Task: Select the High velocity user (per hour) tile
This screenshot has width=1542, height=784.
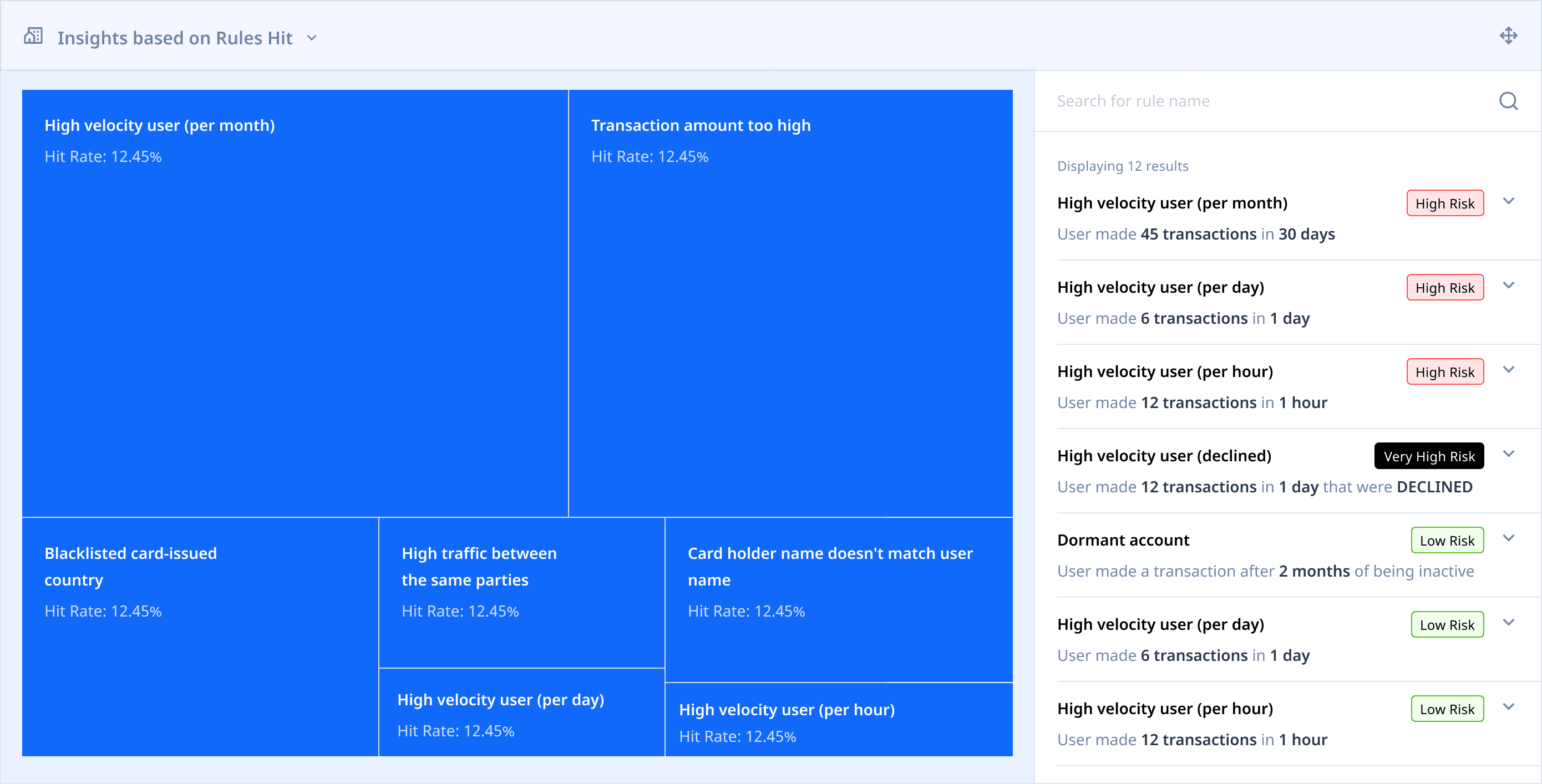Action: (838, 720)
